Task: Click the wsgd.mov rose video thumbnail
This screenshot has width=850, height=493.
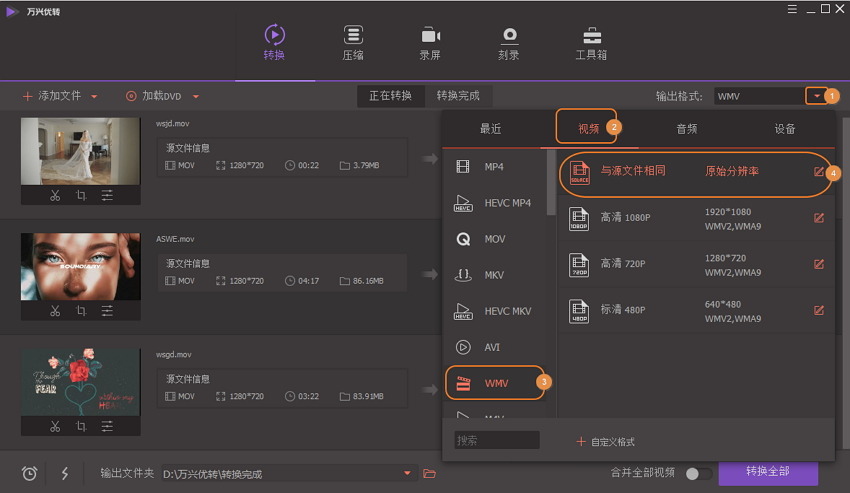Action: [x=80, y=382]
